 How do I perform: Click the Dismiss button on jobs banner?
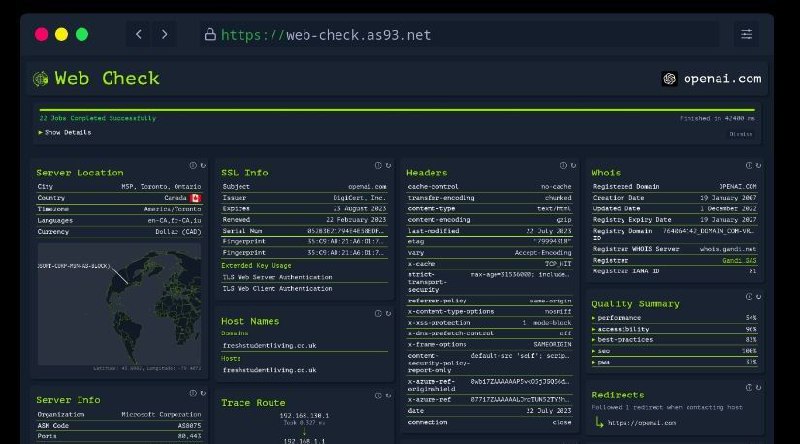pos(740,133)
